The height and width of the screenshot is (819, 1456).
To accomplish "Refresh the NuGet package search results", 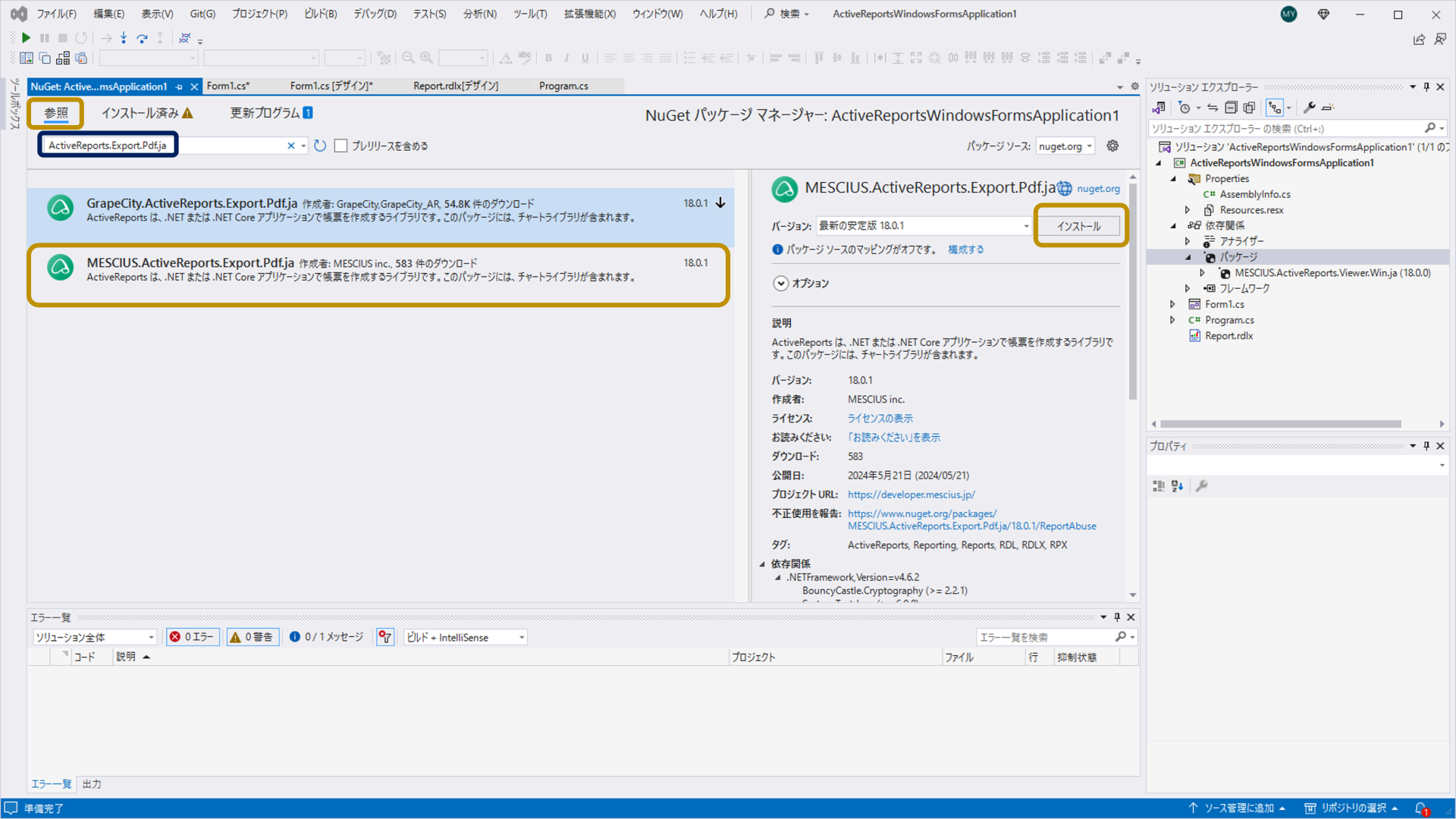I will tap(320, 146).
